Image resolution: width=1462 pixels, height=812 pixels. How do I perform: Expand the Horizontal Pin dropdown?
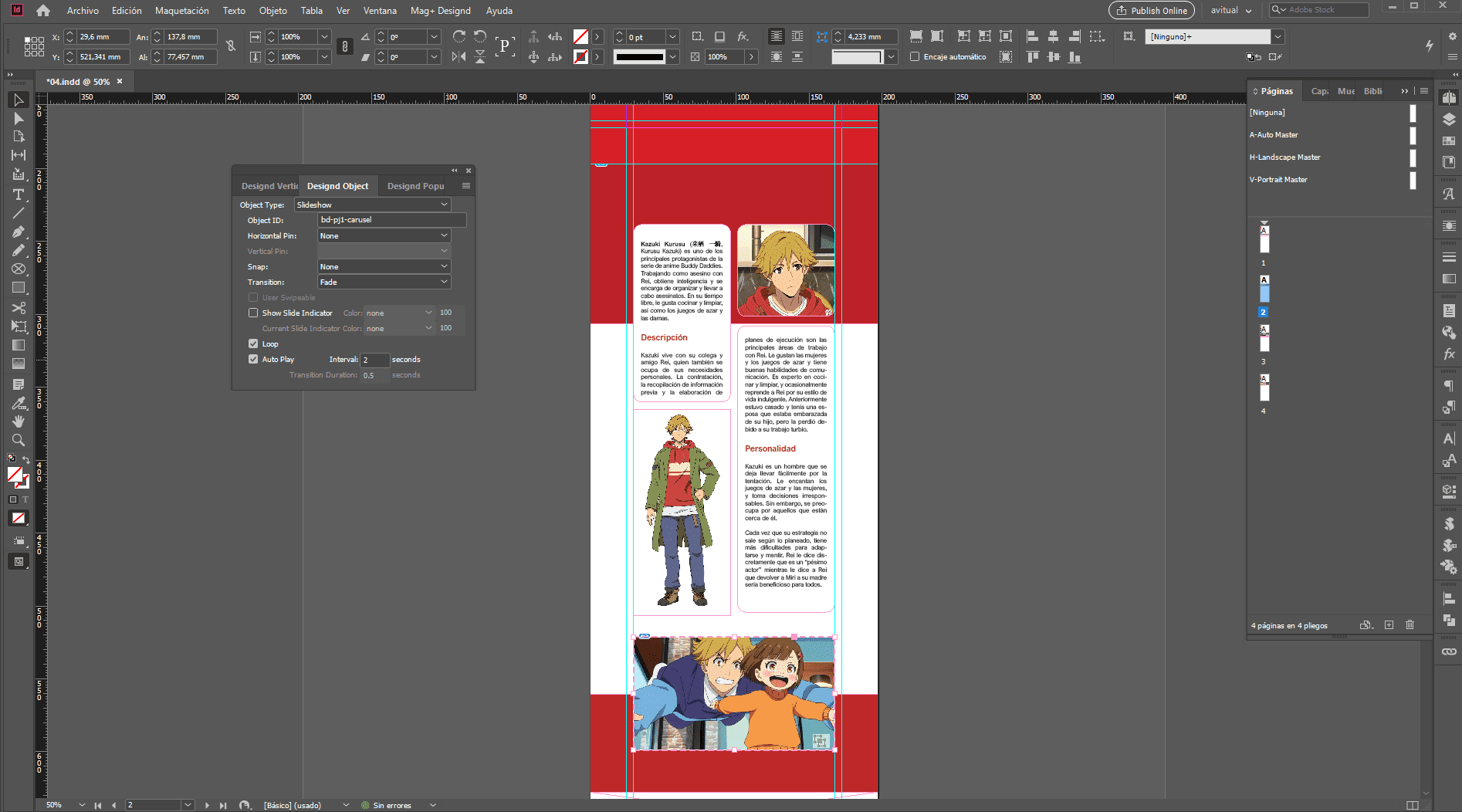(x=384, y=235)
